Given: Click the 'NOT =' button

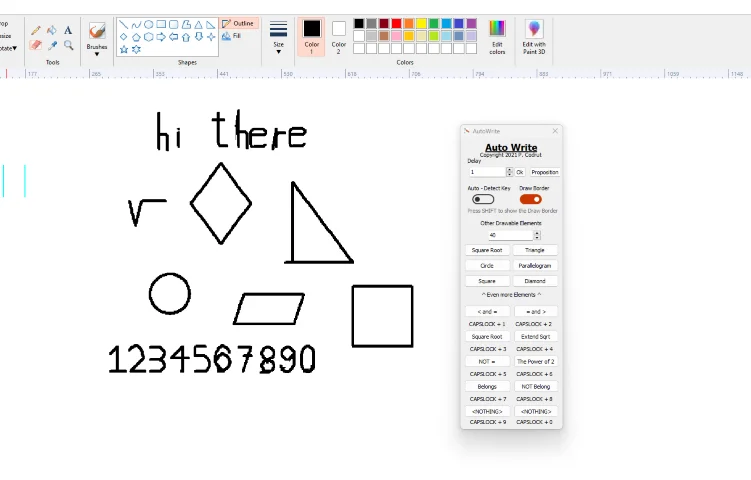Looking at the screenshot, I should click(487, 361).
